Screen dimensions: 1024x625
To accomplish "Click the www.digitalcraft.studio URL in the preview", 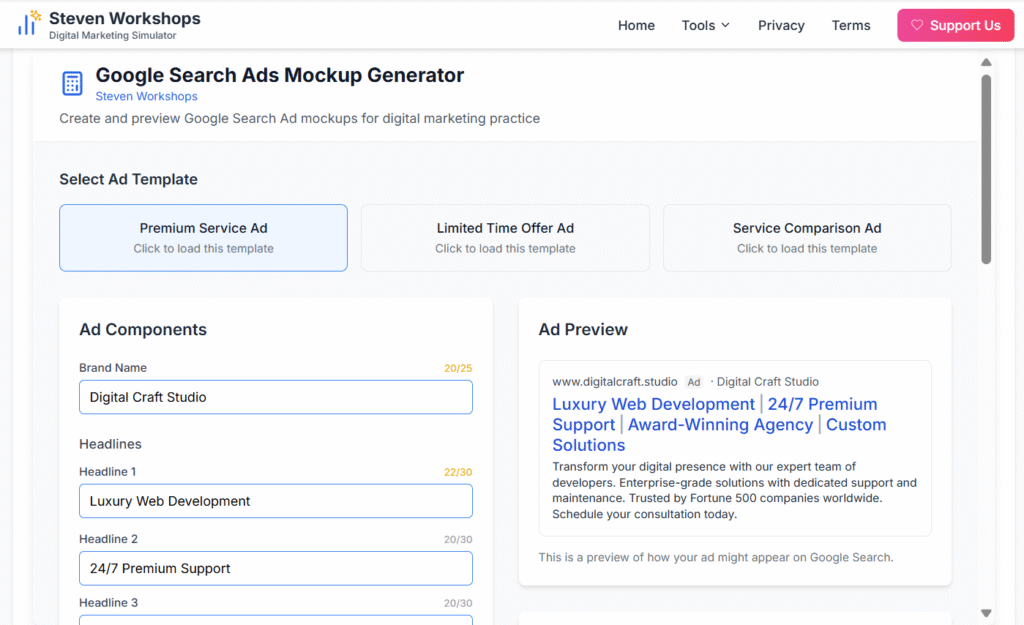I will (x=615, y=381).
